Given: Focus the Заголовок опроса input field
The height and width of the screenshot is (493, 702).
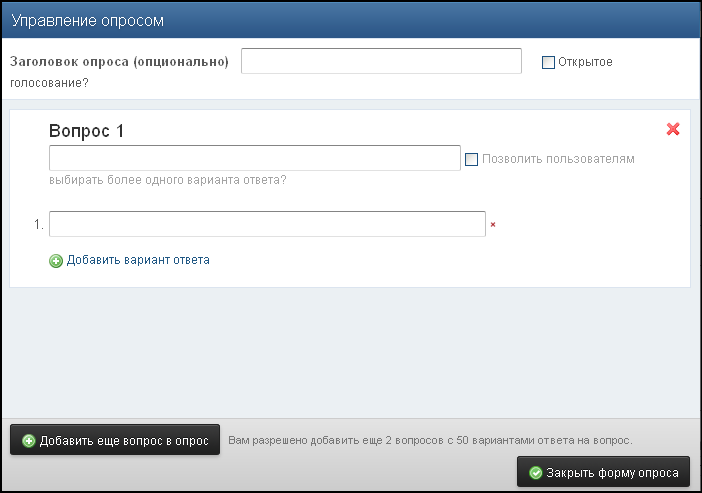Looking at the screenshot, I should pyautogui.click(x=381, y=61).
